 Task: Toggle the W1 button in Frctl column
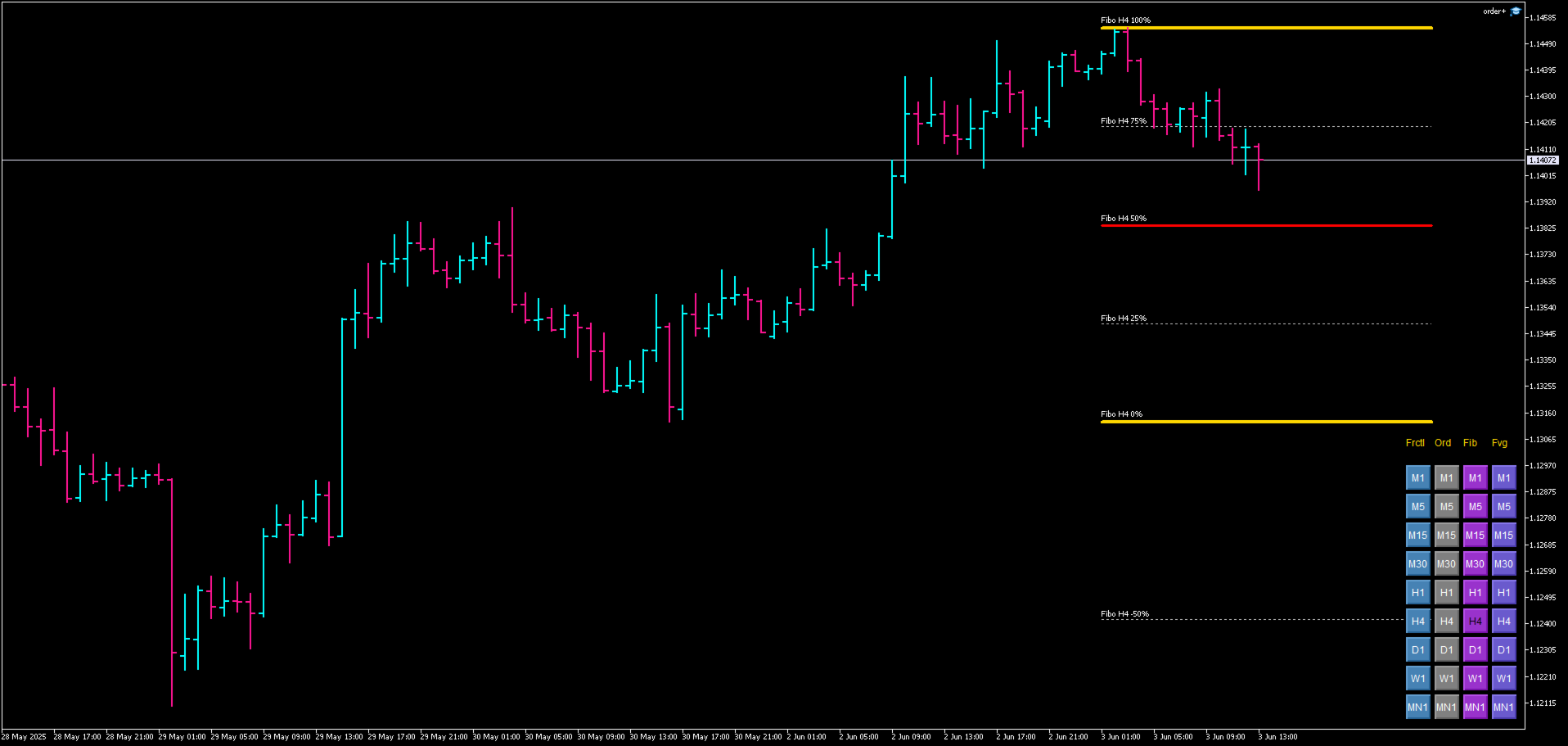click(1417, 679)
